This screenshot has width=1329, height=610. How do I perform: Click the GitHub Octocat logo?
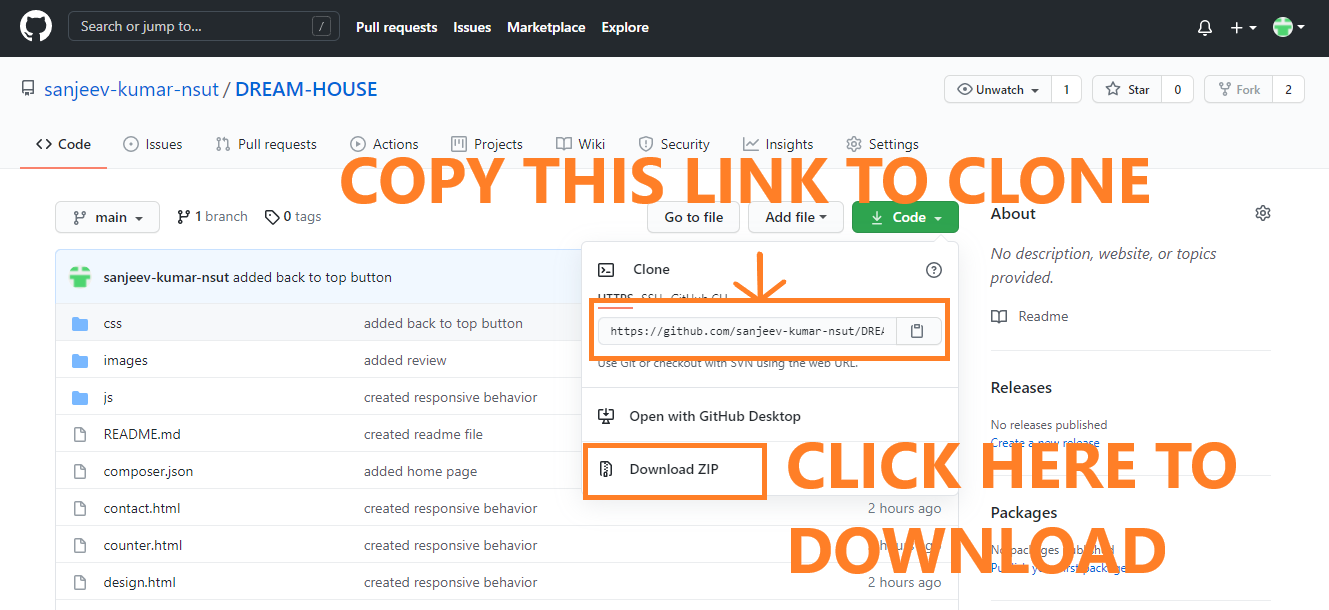click(35, 27)
